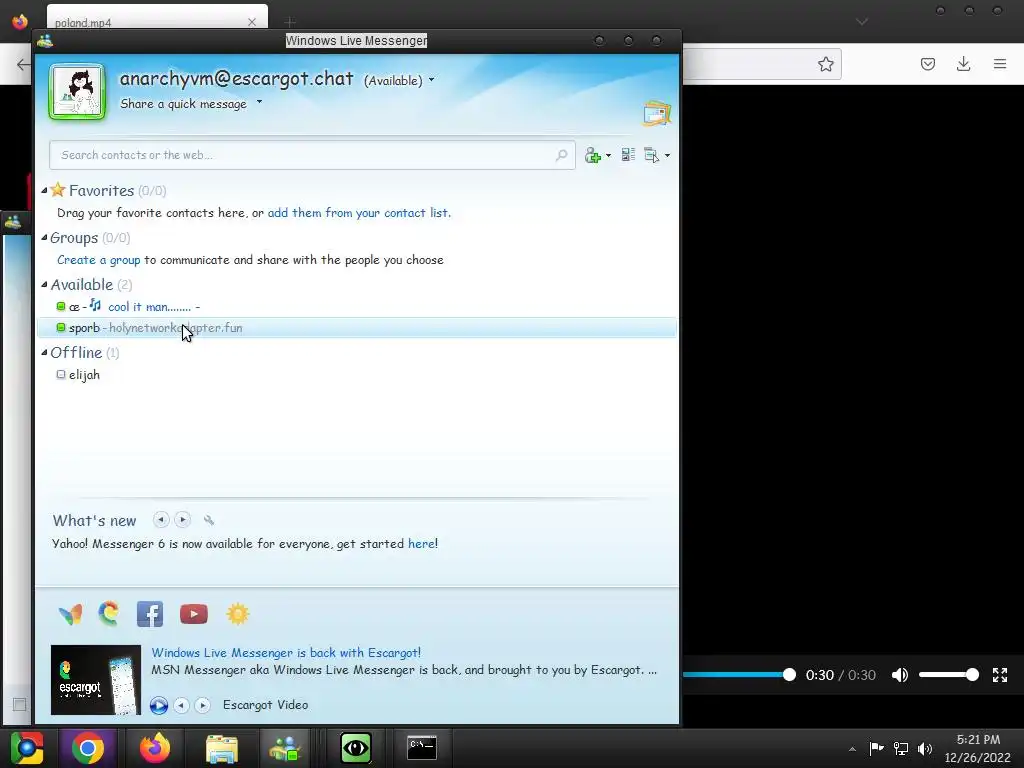The image size is (1024, 768).
Task: Click add them from your contact list link
Action: 359,213
